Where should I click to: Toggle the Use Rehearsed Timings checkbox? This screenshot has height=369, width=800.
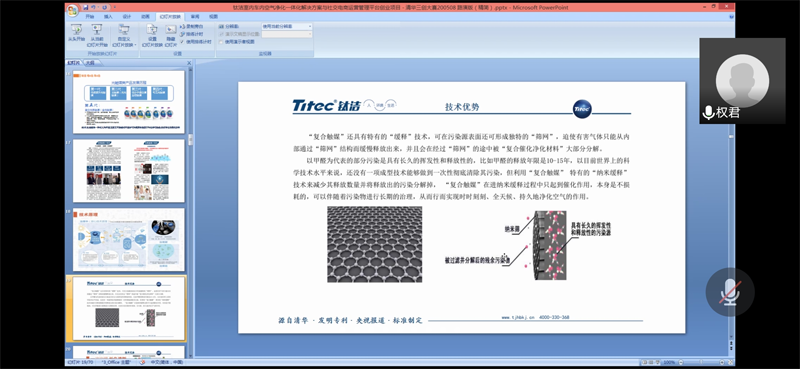[182, 41]
